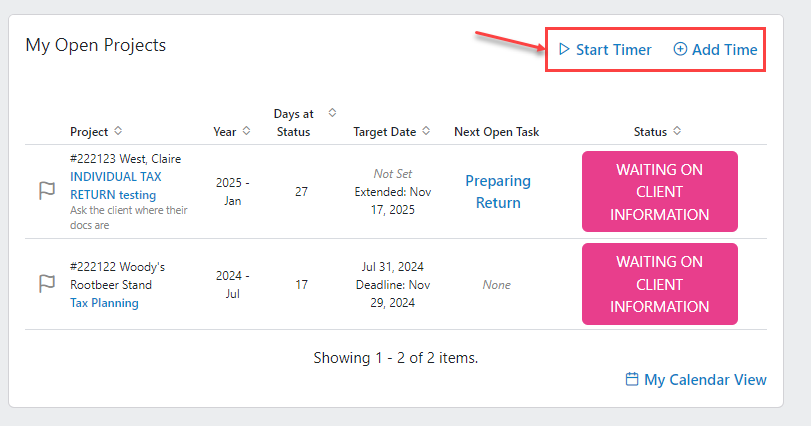
Task: Open status dropdown for Woody's Rootbeer Stand
Action: 659,284
